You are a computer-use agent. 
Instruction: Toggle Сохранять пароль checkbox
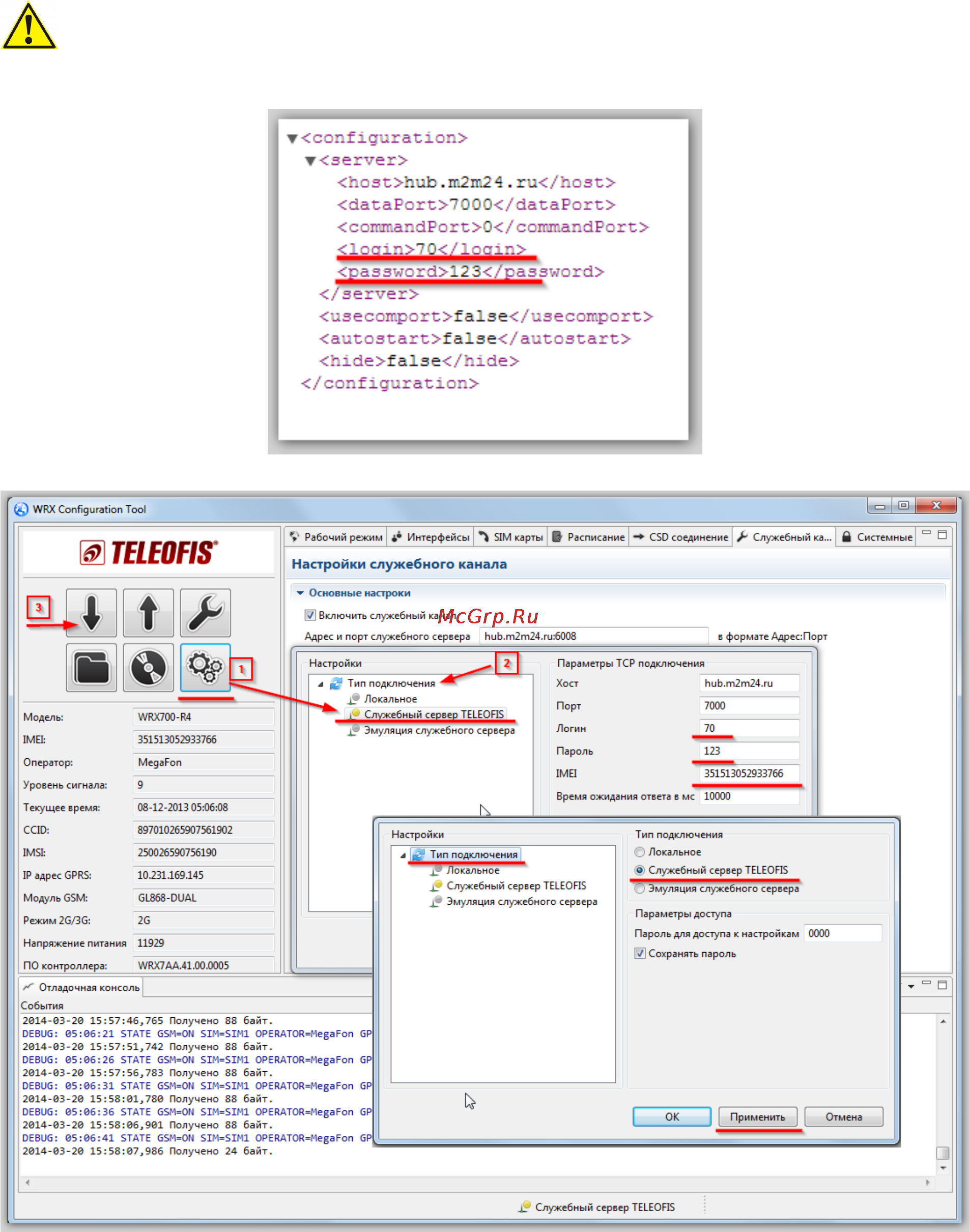[640, 954]
